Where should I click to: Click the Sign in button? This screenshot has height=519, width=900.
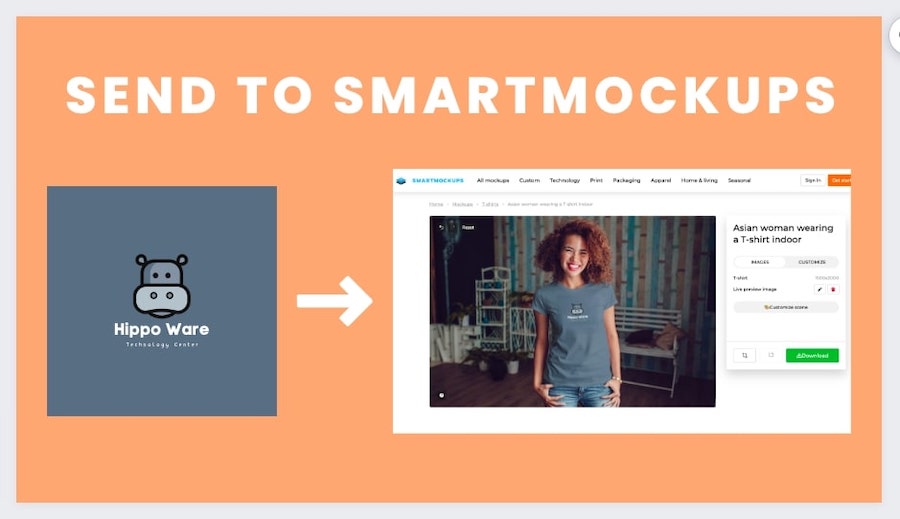(813, 180)
